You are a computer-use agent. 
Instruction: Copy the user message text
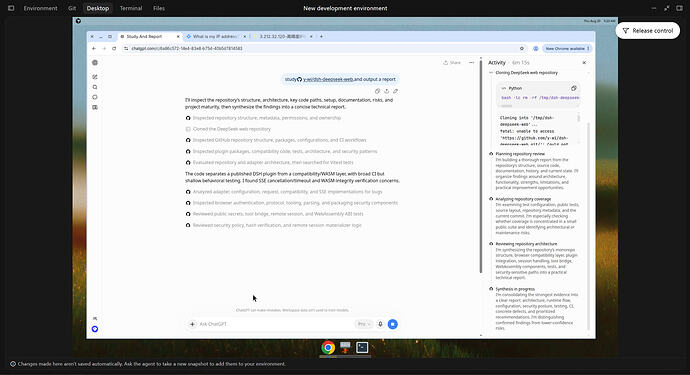[x=377, y=91]
